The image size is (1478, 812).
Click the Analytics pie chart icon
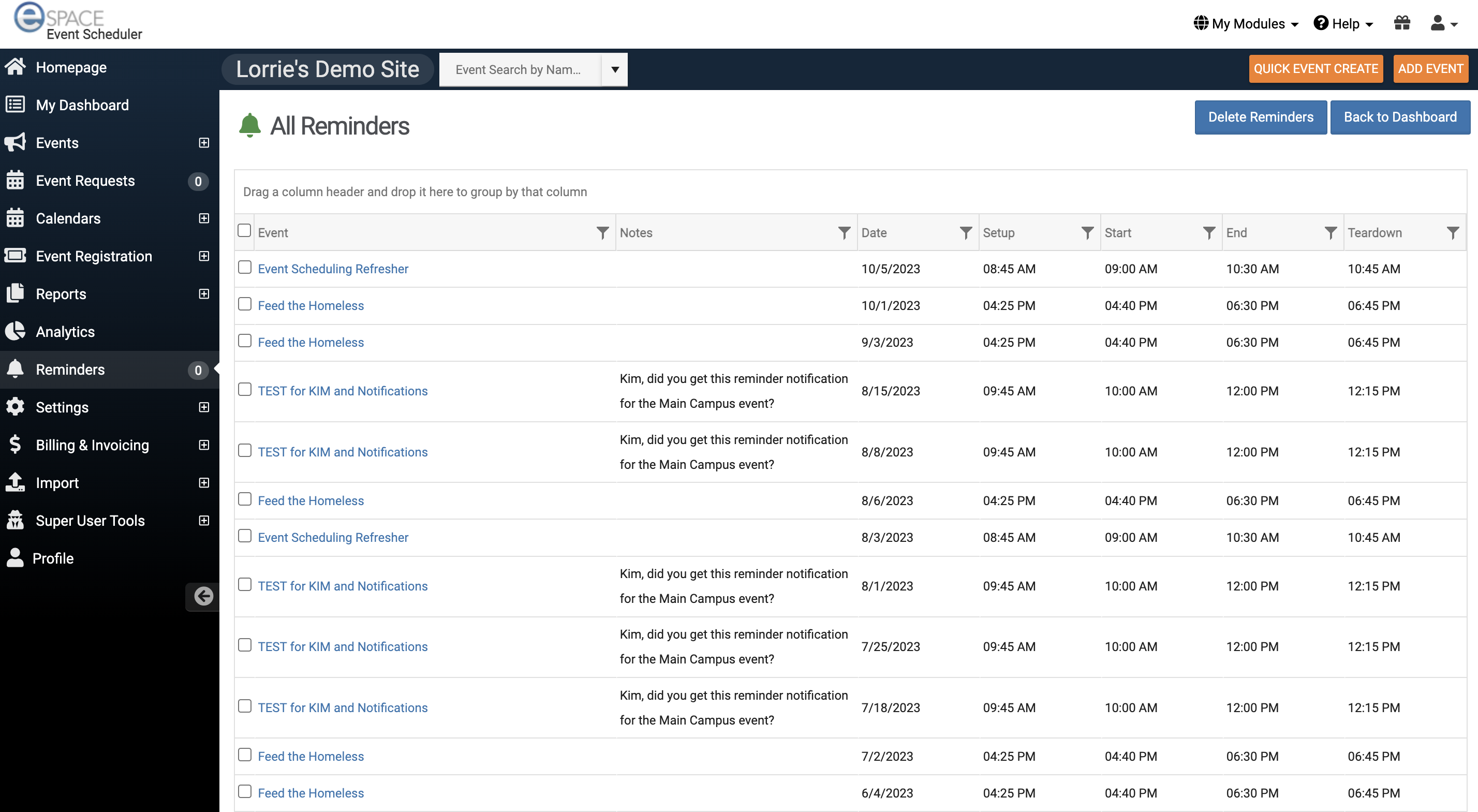pyautogui.click(x=16, y=331)
